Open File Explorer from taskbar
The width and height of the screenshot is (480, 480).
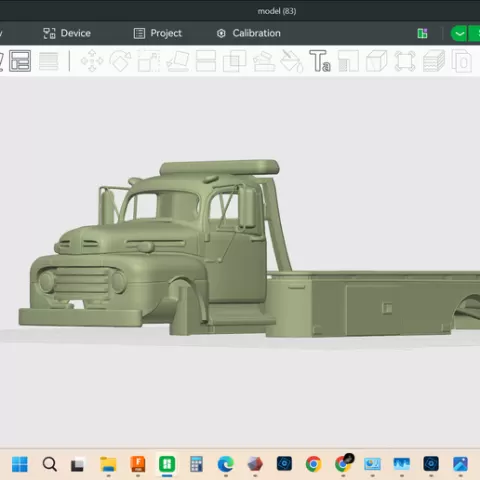108,464
